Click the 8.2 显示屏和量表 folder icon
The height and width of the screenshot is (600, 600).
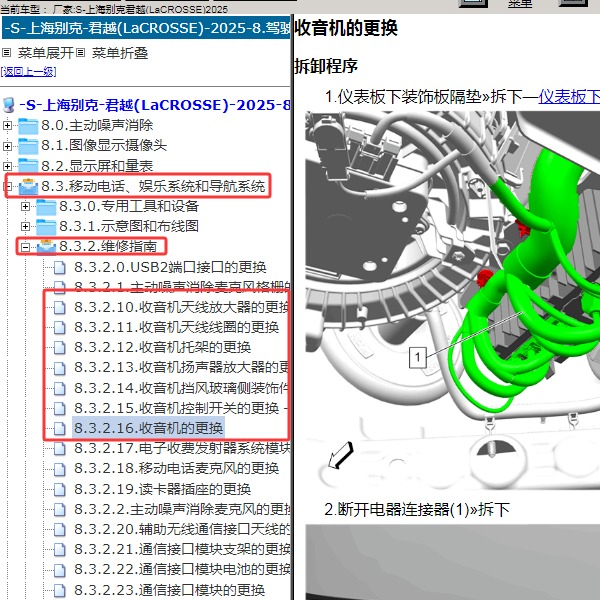tap(28, 165)
